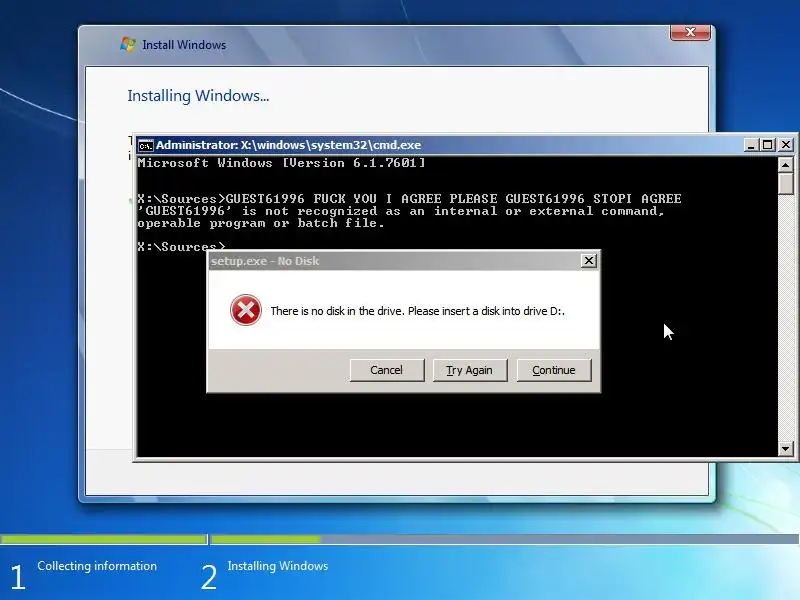Click the GUEST61996 command line text
800x600 pixels.
coord(409,198)
